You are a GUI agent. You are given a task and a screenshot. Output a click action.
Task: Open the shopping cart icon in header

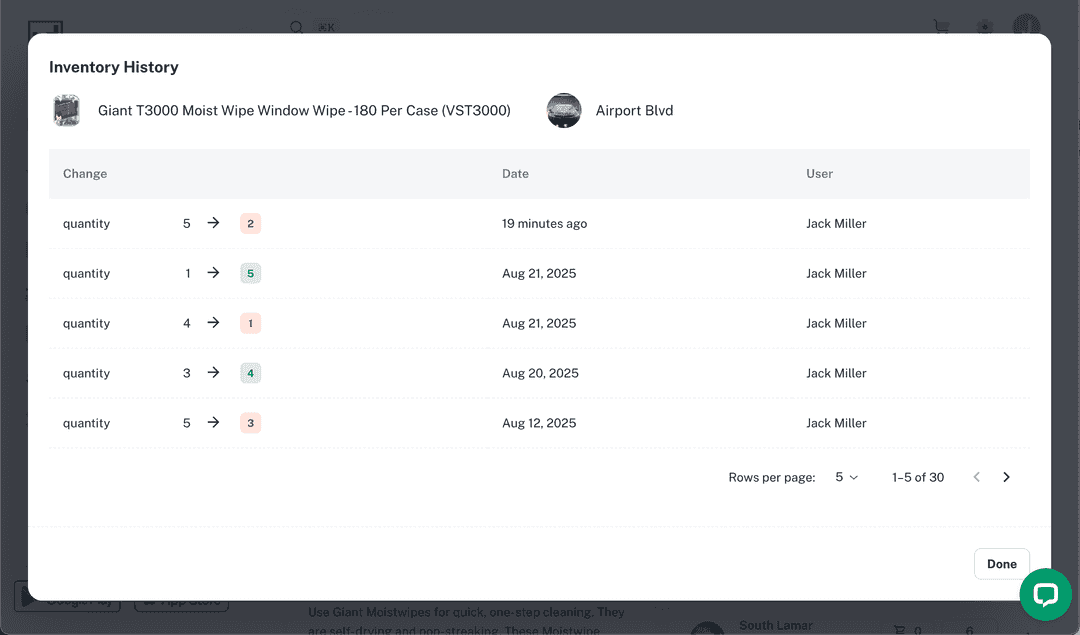[x=941, y=27]
